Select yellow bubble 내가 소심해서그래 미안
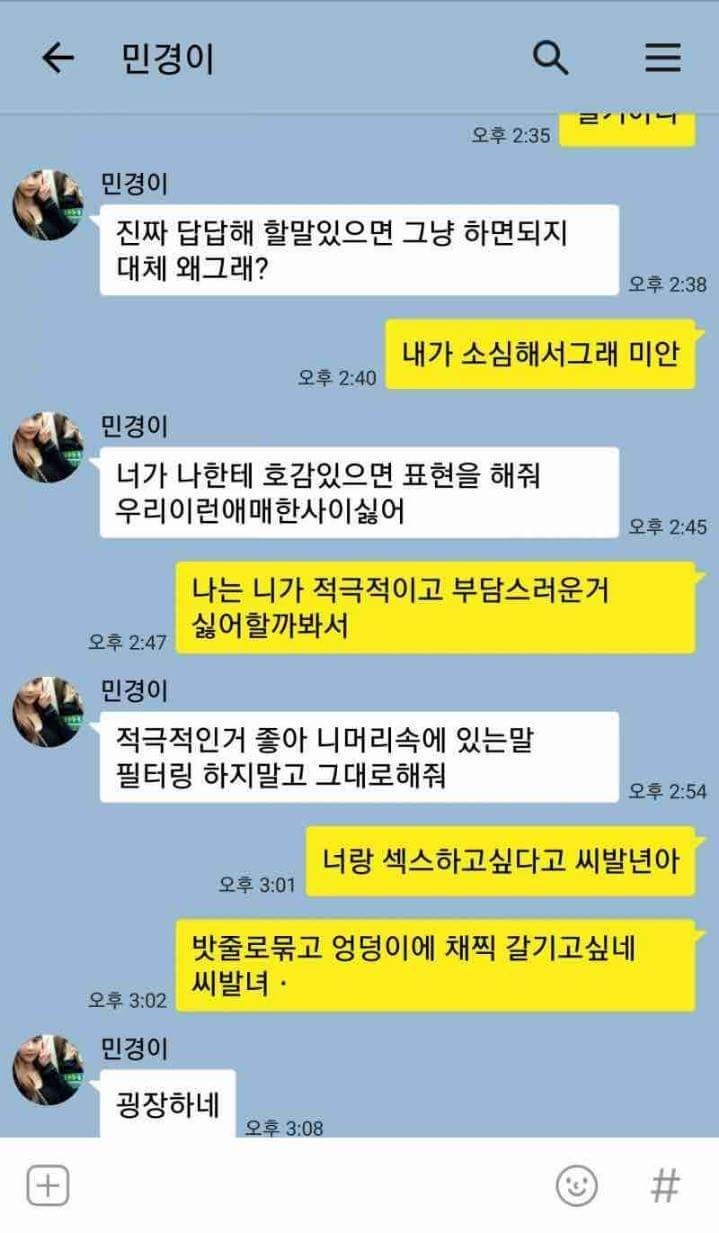This screenshot has height=1233, width=719. (x=541, y=354)
